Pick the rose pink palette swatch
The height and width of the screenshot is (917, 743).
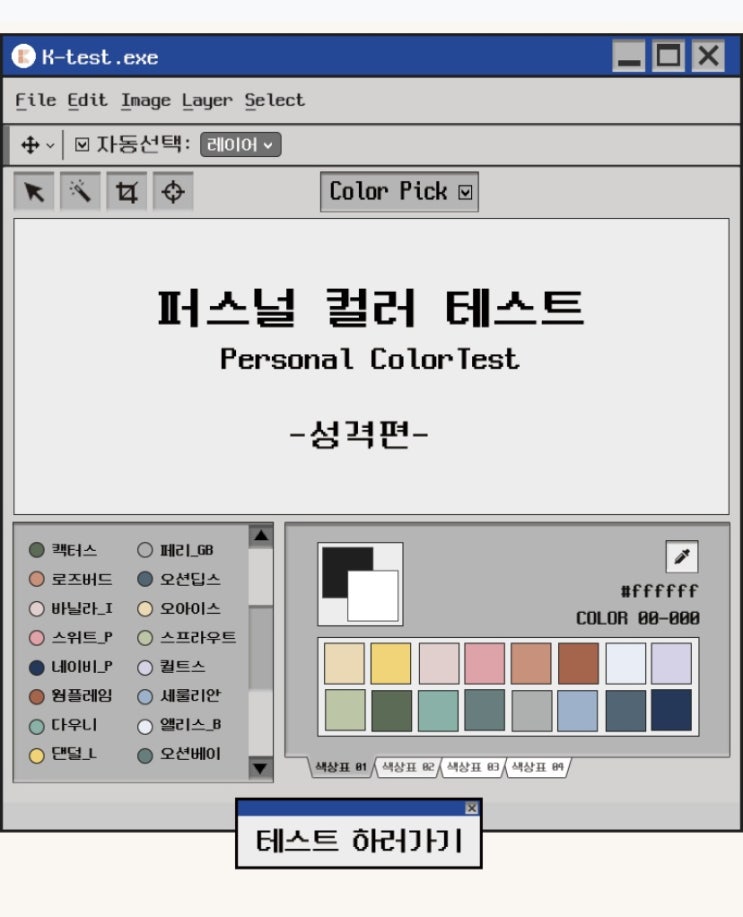tap(484, 663)
